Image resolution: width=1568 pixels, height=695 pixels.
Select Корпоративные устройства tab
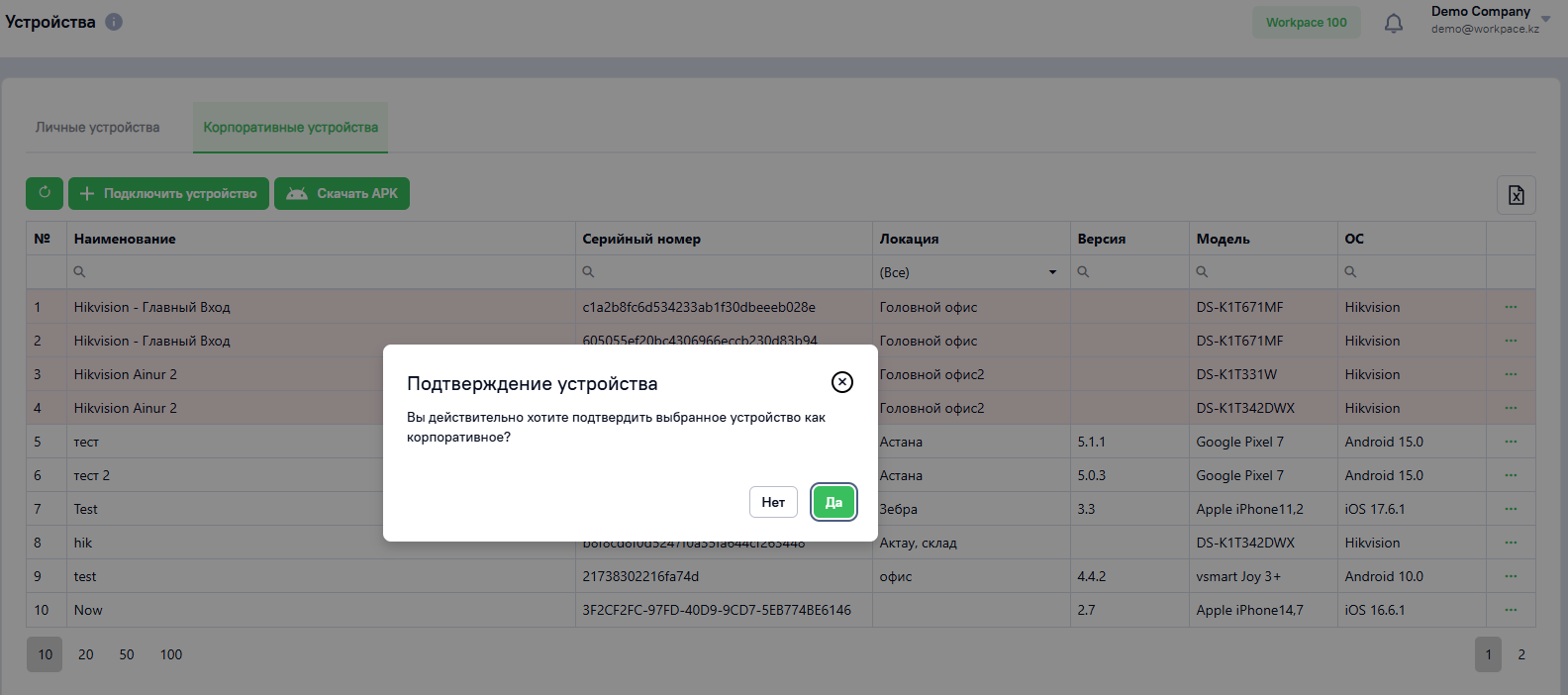pyautogui.click(x=290, y=128)
